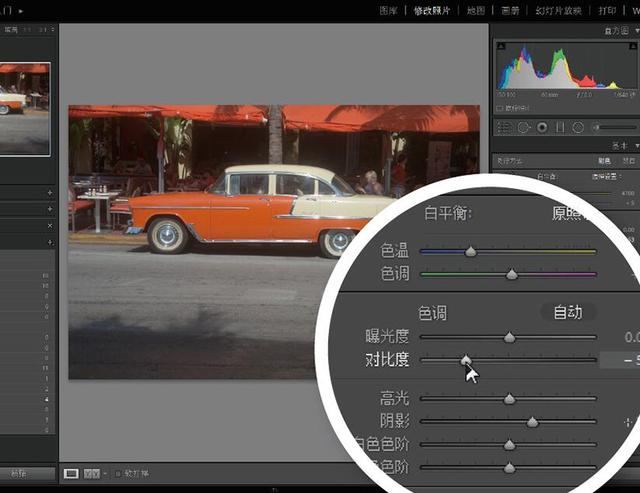Select the graduated filter tool icon

pos(560,127)
